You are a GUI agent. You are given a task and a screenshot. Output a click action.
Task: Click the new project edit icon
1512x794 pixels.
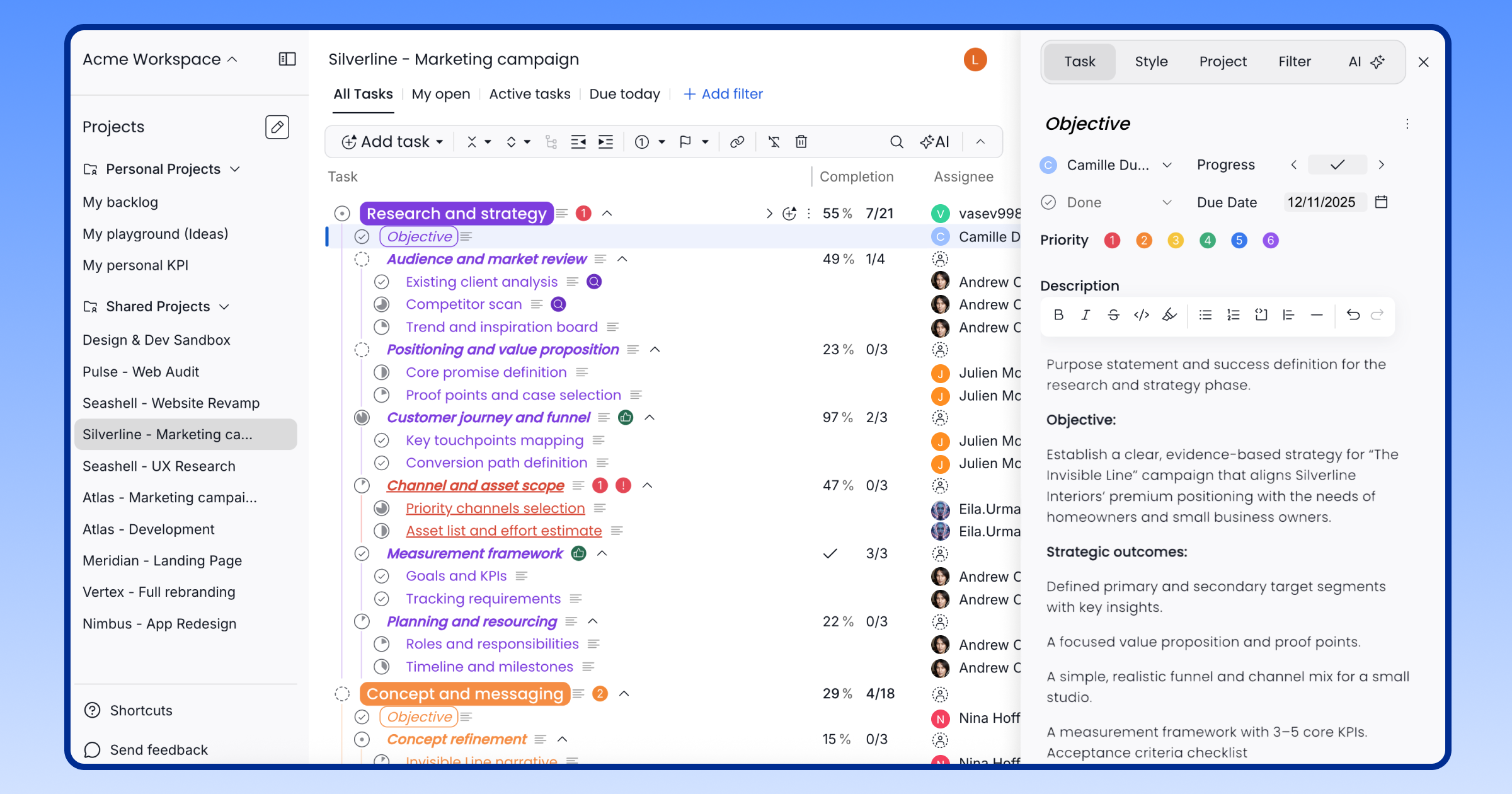277,127
